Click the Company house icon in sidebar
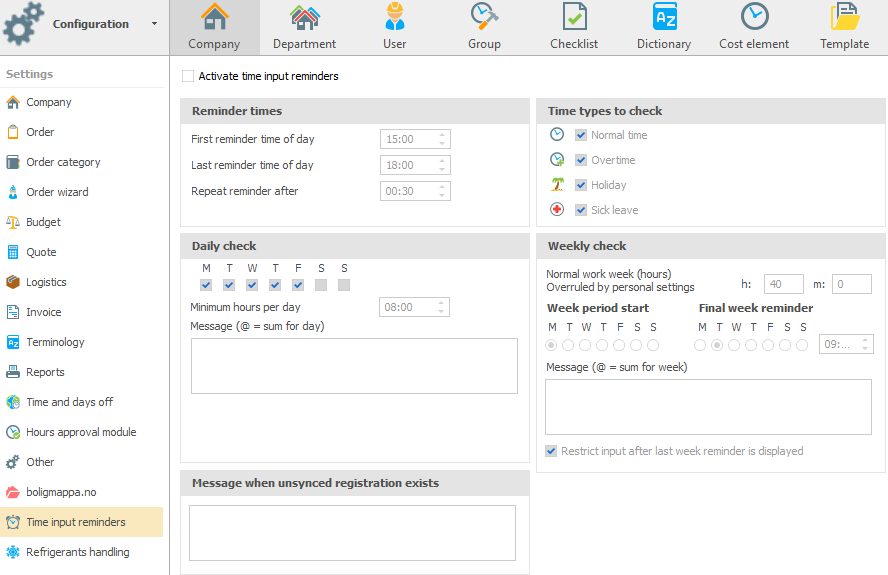Screen dimensions: 888x575 coord(13,103)
